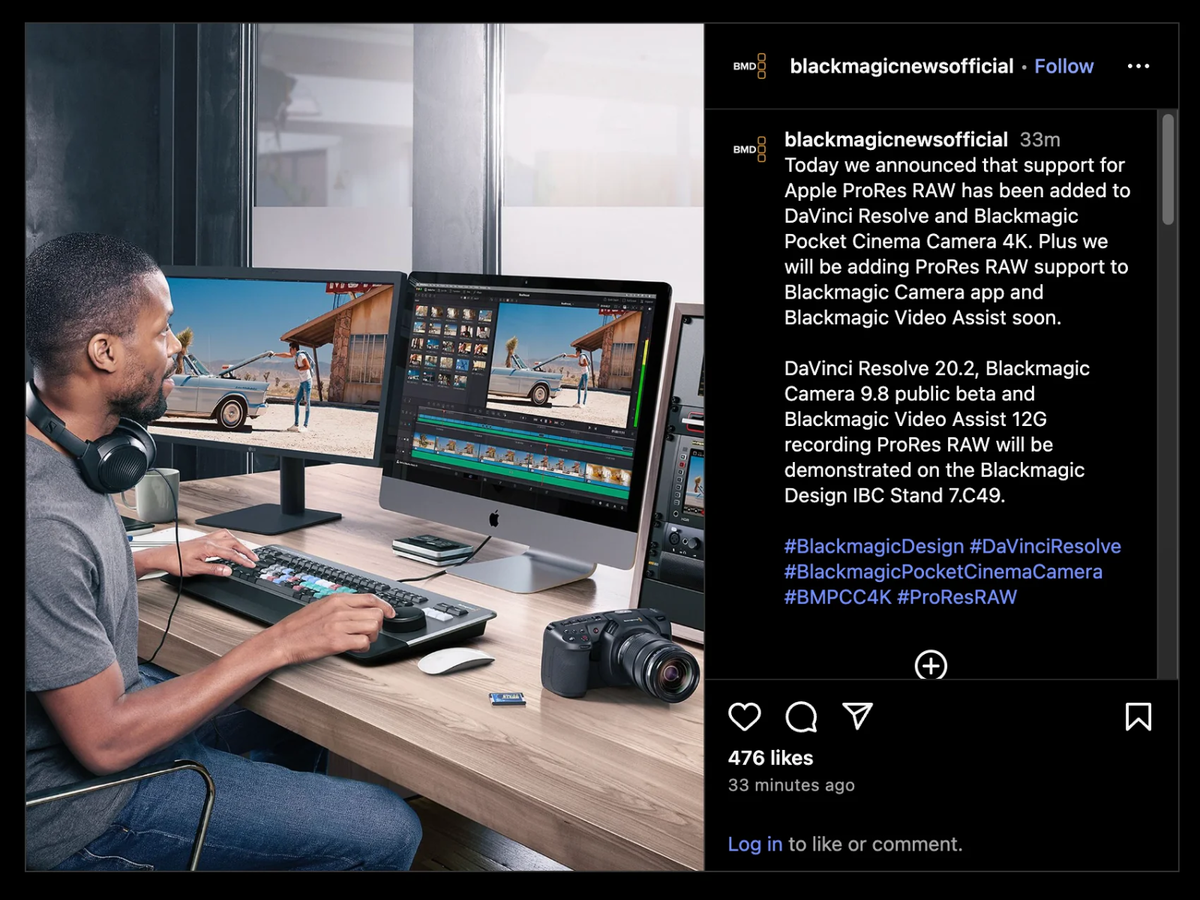Viewport: 1200px width, 900px height.
Task: Open the #ProResRAW hashtag
Action: tap(957, 597)
